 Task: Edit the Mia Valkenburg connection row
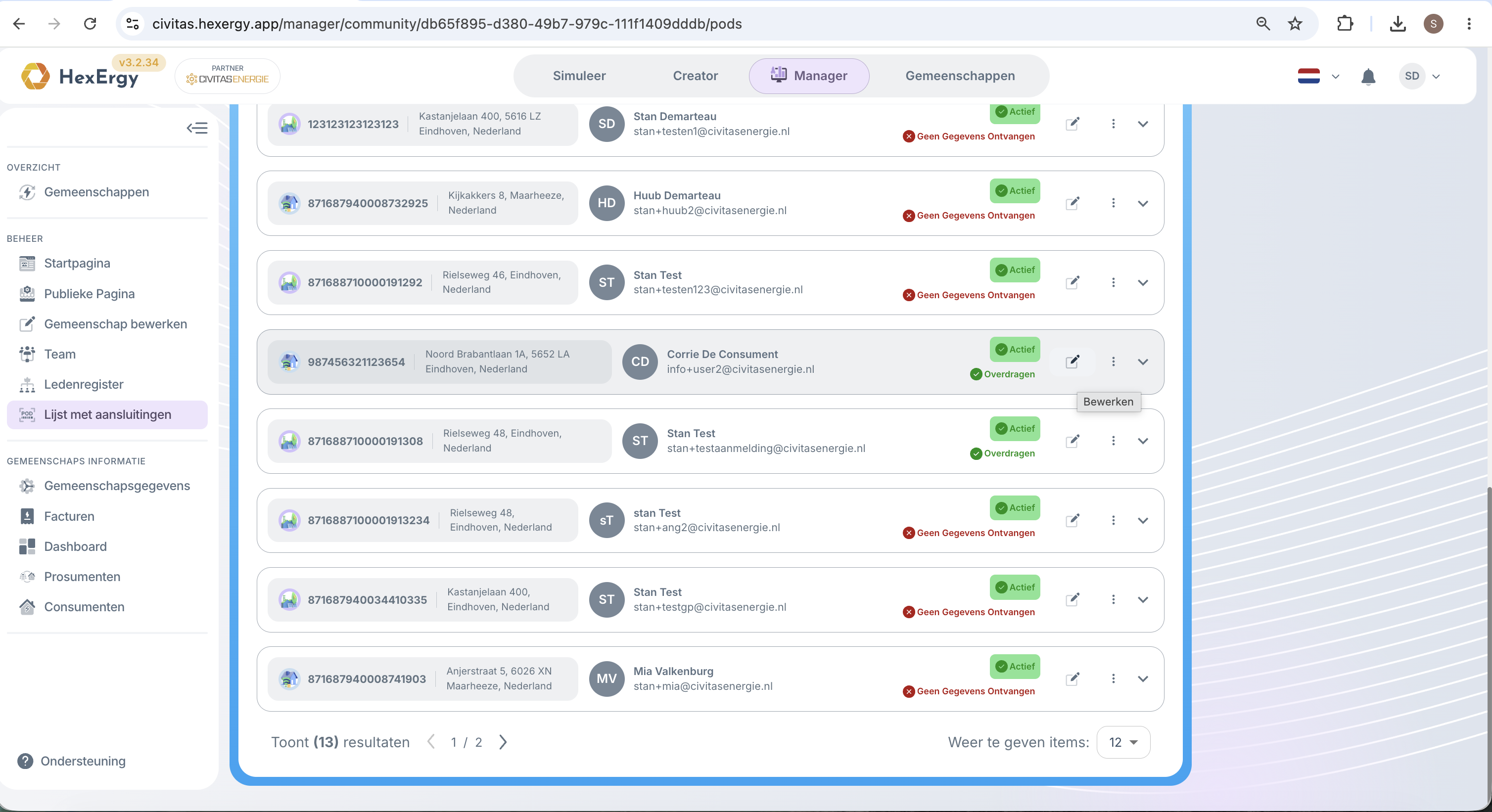click(1072, 678)
